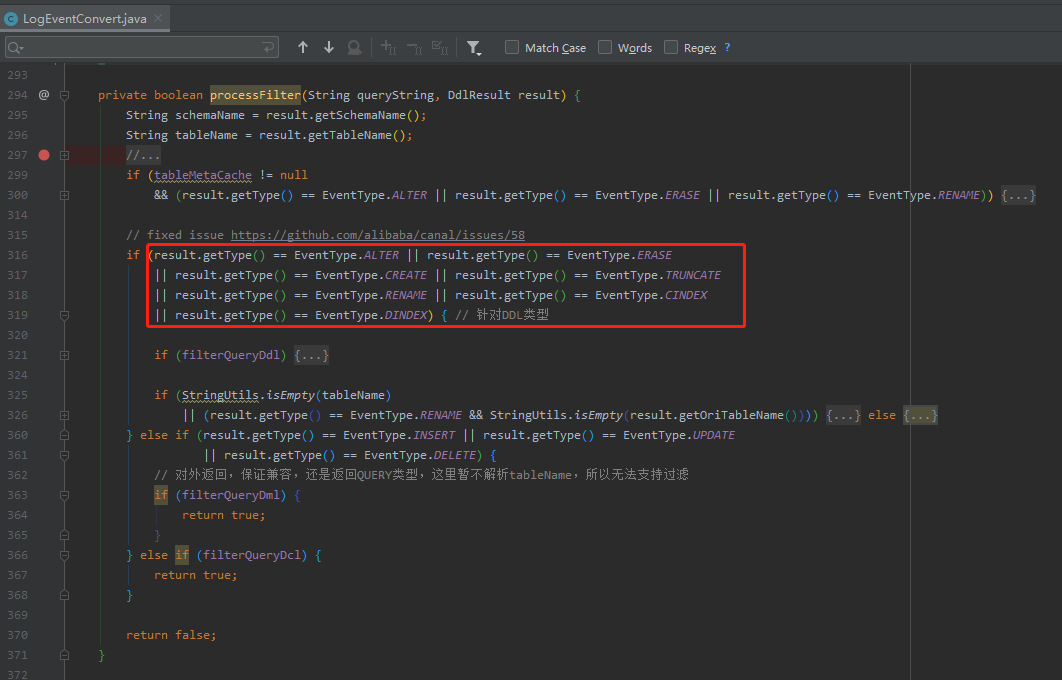Click the regex help question mark
The height and width of the screenshot is (680, 1062).
[x=727, y=47]
